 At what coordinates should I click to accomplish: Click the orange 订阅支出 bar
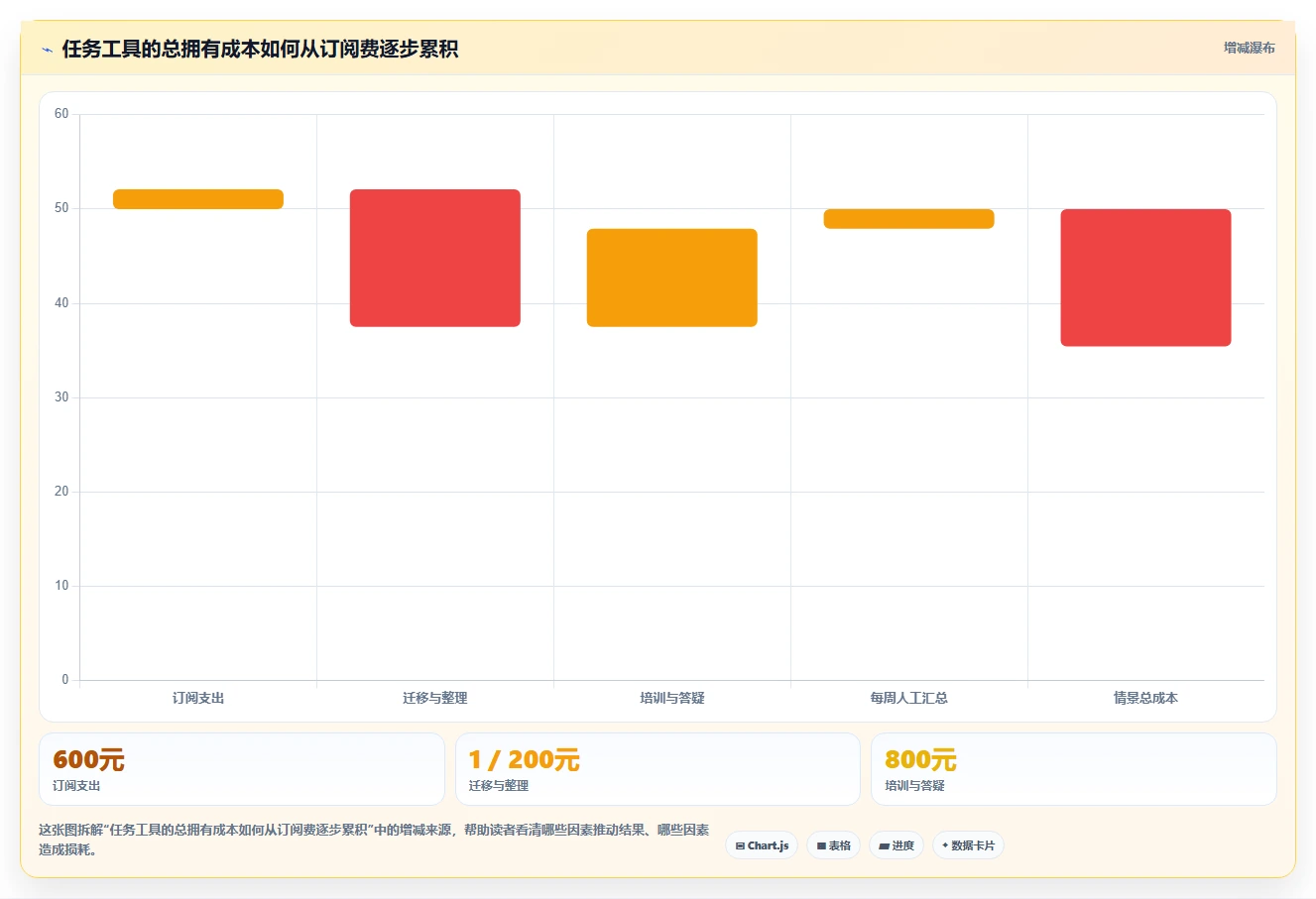pyautogui.click(x=198, y=199)
